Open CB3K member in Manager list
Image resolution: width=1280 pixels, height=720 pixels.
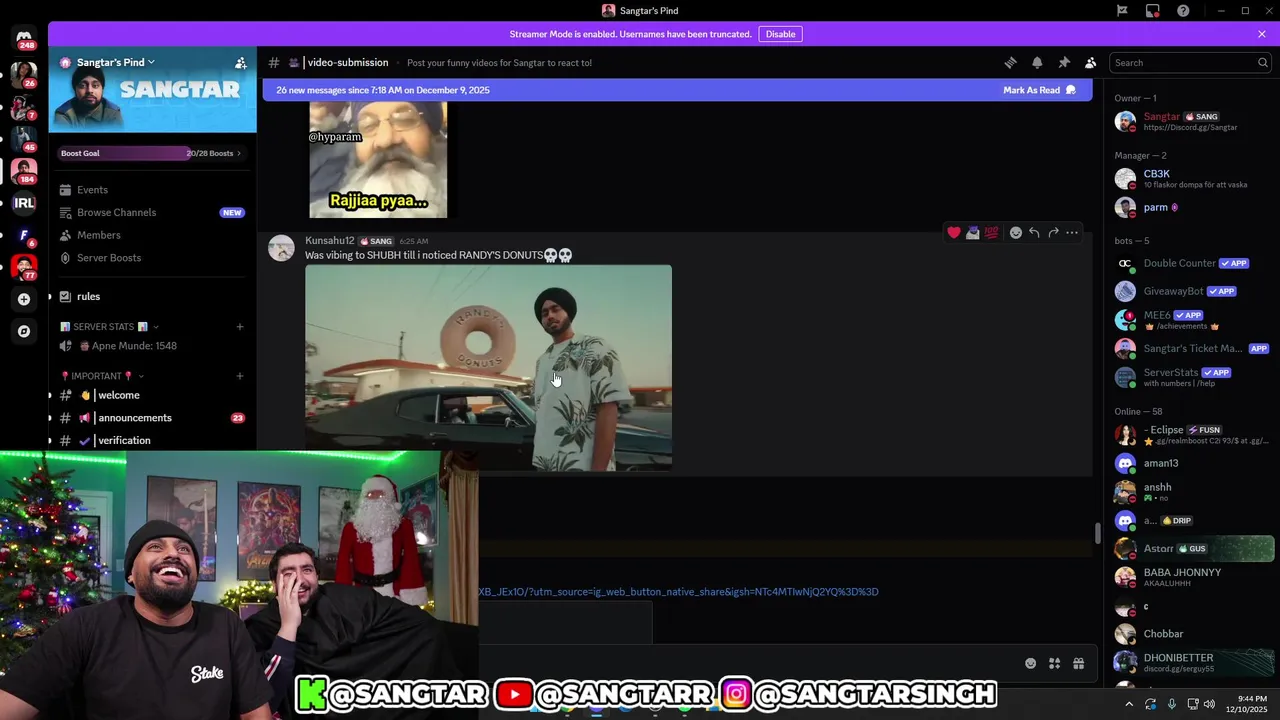[1195, 179]
